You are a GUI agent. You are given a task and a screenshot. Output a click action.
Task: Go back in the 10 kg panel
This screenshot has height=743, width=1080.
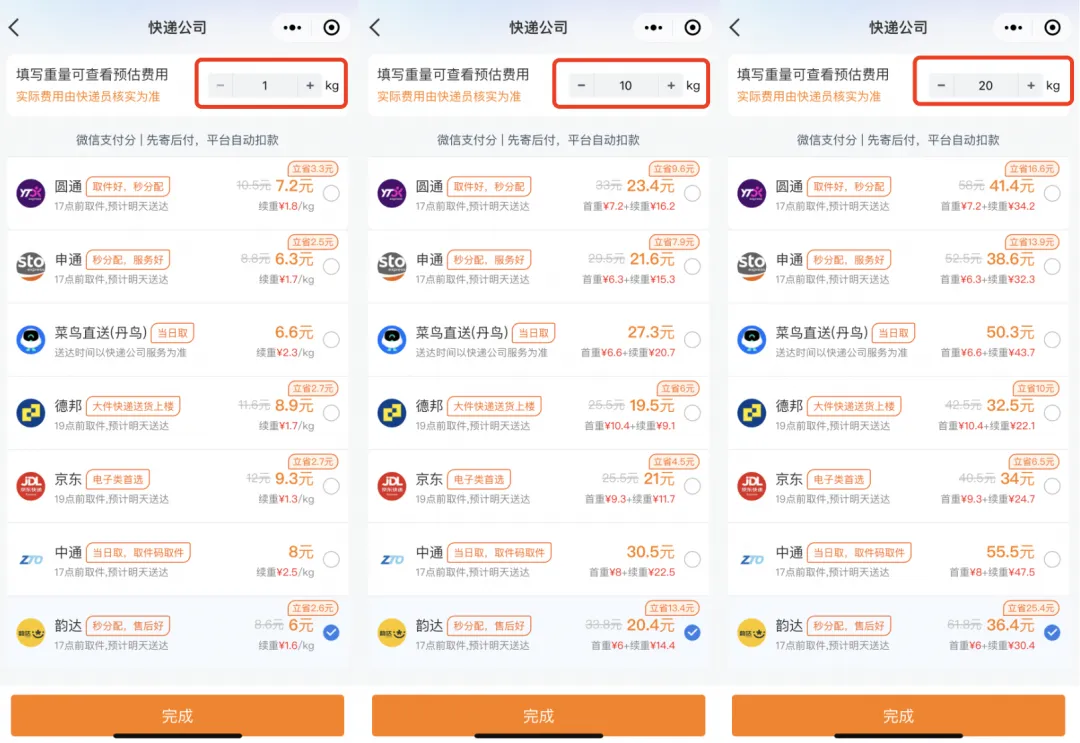375,28
